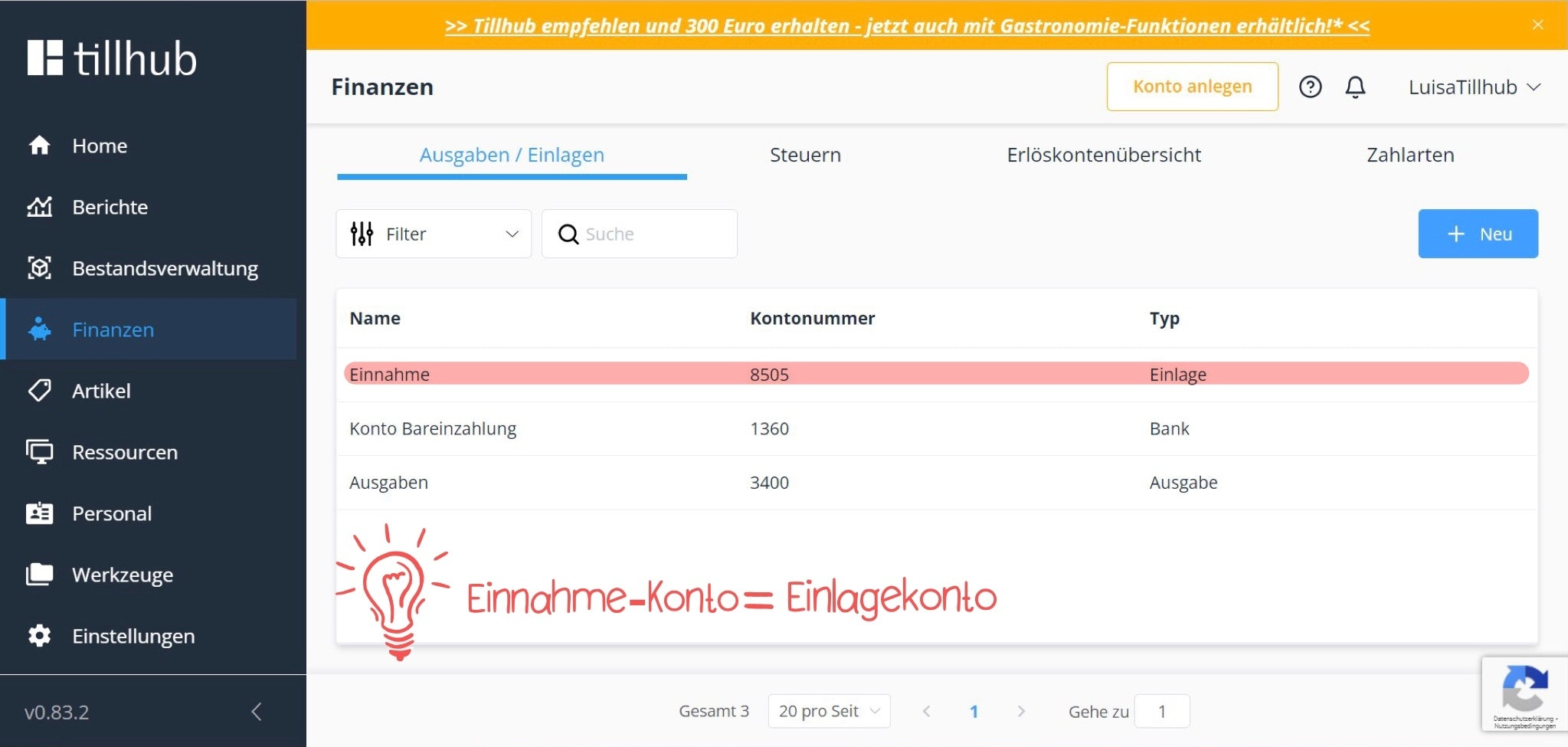This screenshot has width=1568, height=747.
Task: Click the Personal ID card icon
Action: click(x=39, y=513)
